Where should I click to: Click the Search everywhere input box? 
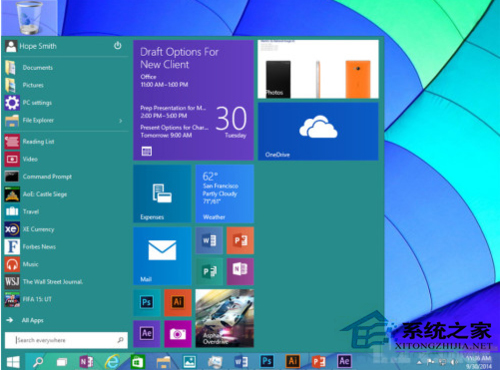pos(66,340)
